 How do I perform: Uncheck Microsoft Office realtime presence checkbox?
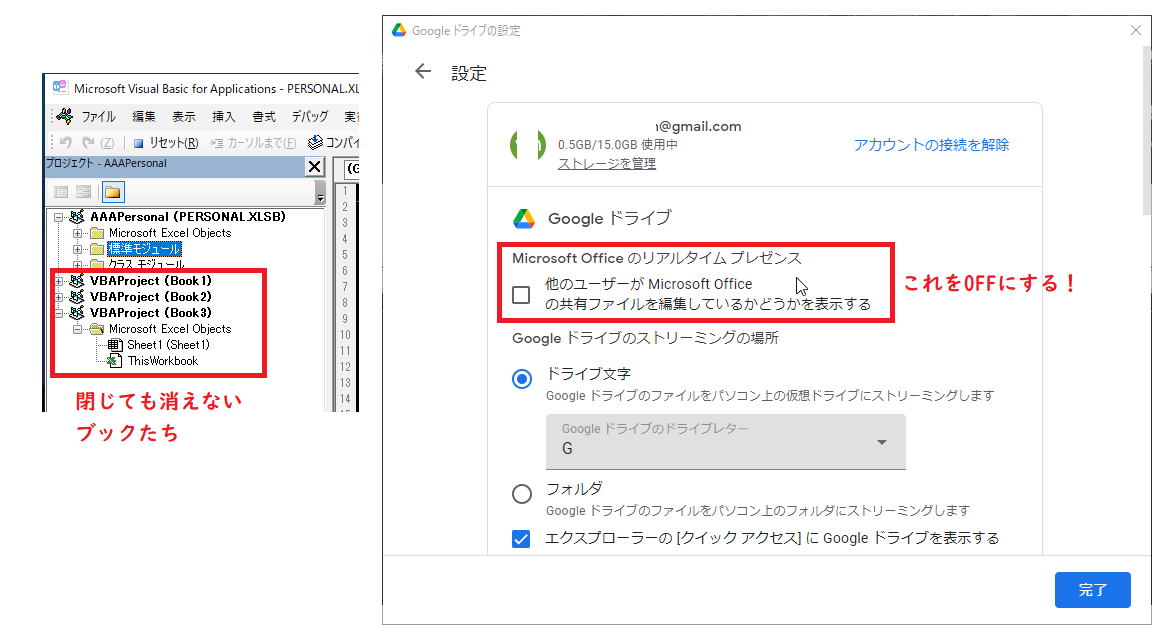tap(521, 295)
